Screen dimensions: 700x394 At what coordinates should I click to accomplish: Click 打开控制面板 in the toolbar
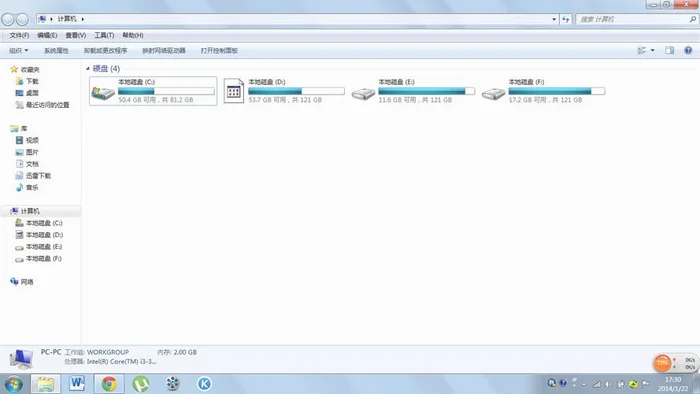tap(219, 50)
